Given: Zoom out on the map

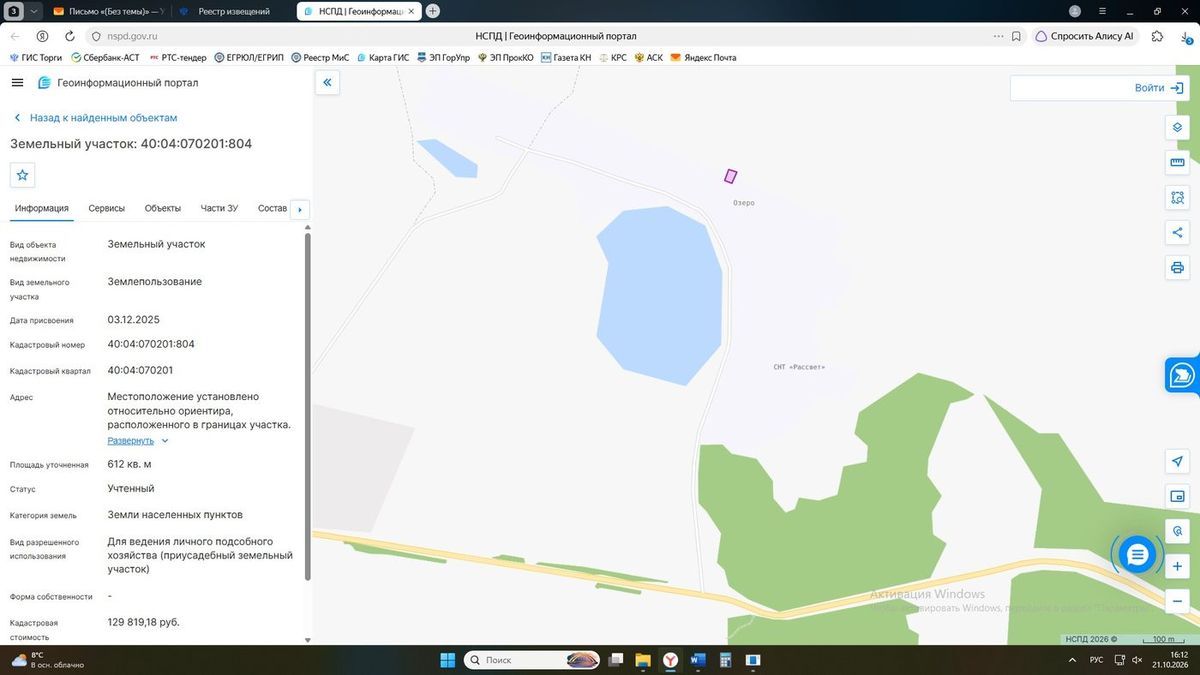Looking at the screenshot, I should pos(1177,602).
